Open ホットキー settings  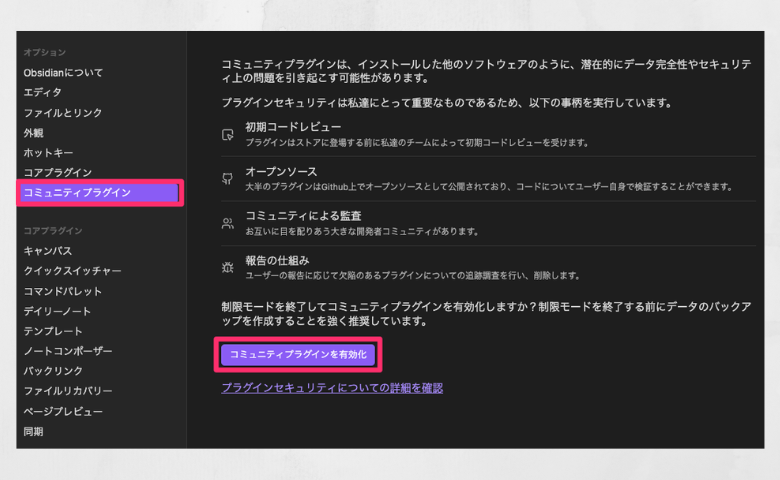(48, 153)
